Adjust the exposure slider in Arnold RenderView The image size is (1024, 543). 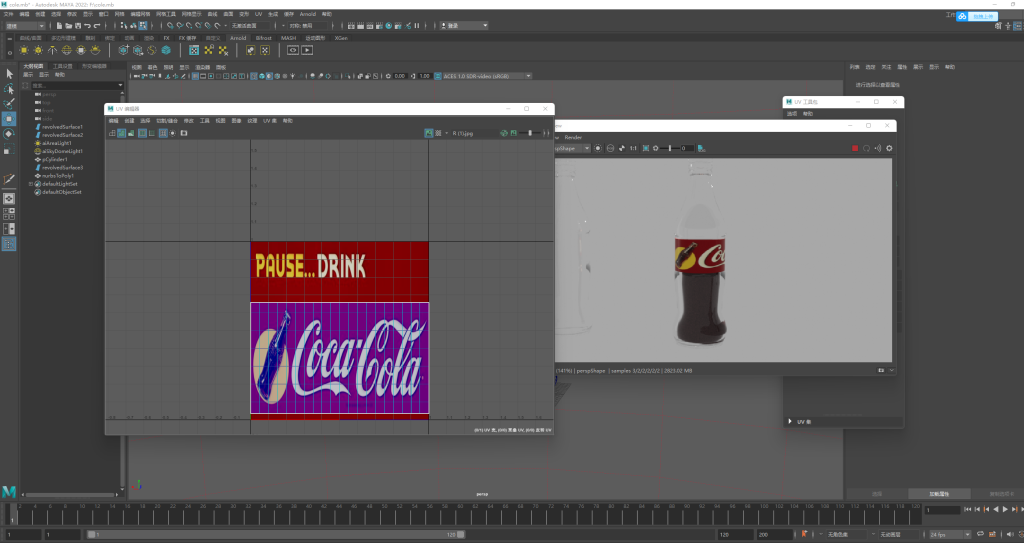pyautogui.click(x=670, y=148)
